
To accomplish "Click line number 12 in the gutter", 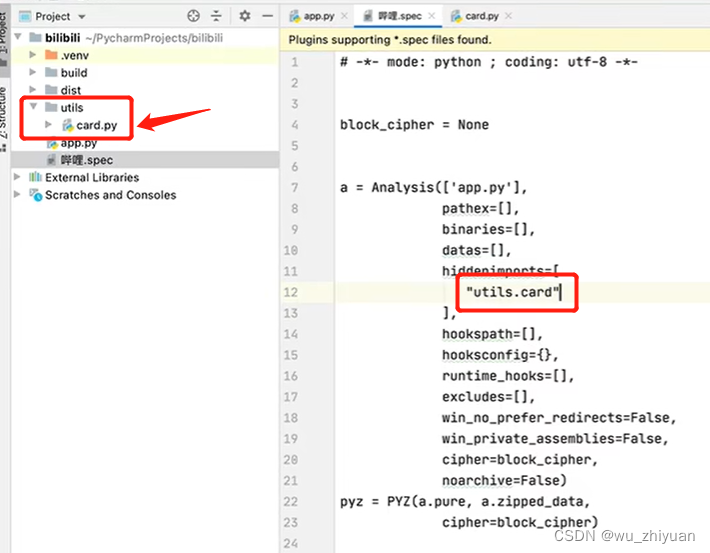I will coord(291,292).
